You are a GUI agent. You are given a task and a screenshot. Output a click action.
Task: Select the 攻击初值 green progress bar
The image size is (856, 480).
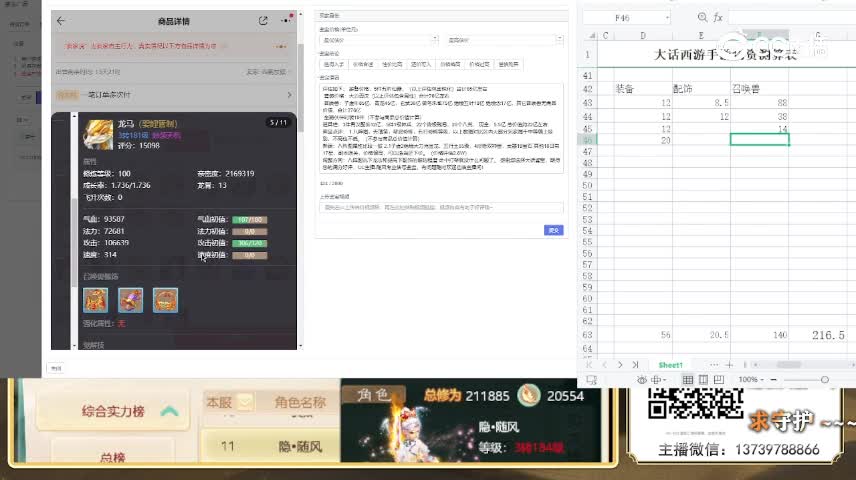[249, 243]
